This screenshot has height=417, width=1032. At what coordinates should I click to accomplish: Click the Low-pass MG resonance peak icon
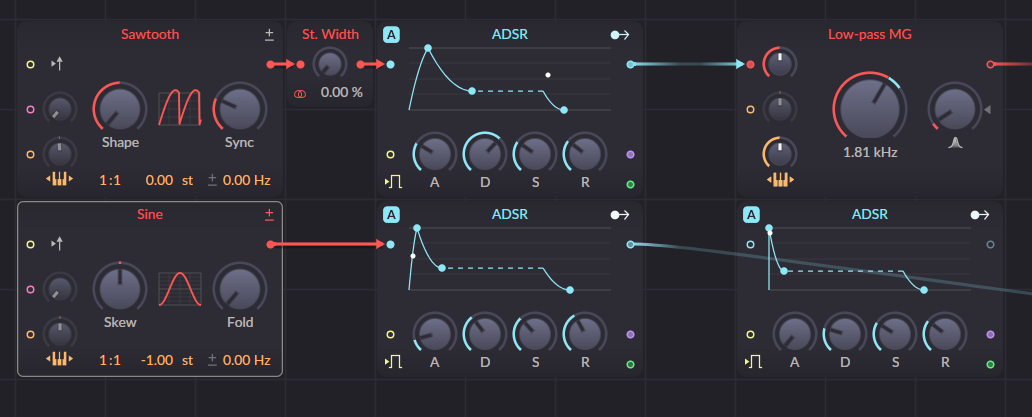tap(955, 143)
